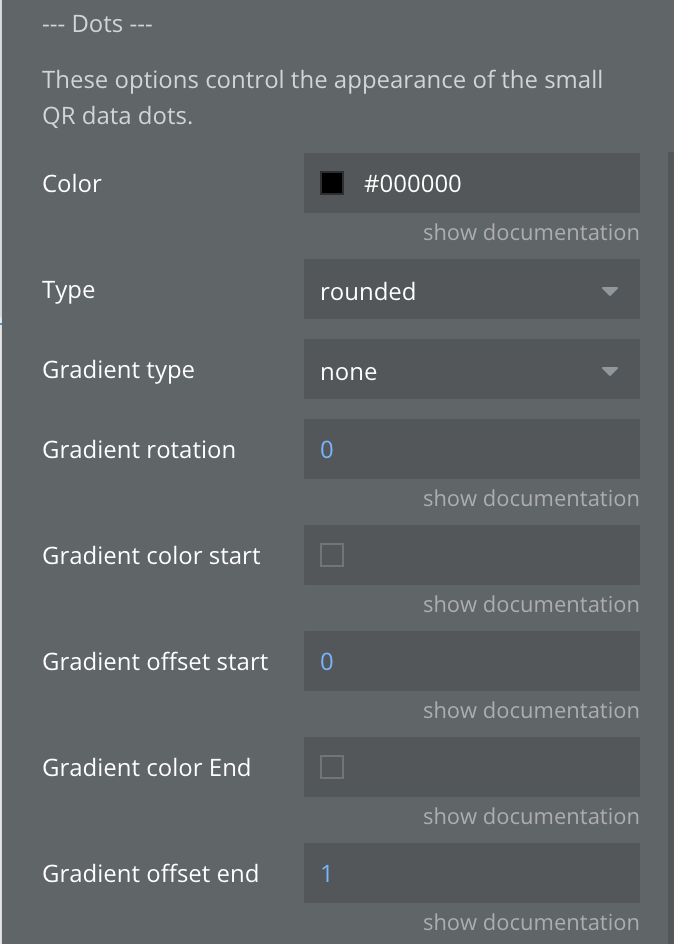
Task: Click the Gradient offset start field
Action: pos(471,661)
